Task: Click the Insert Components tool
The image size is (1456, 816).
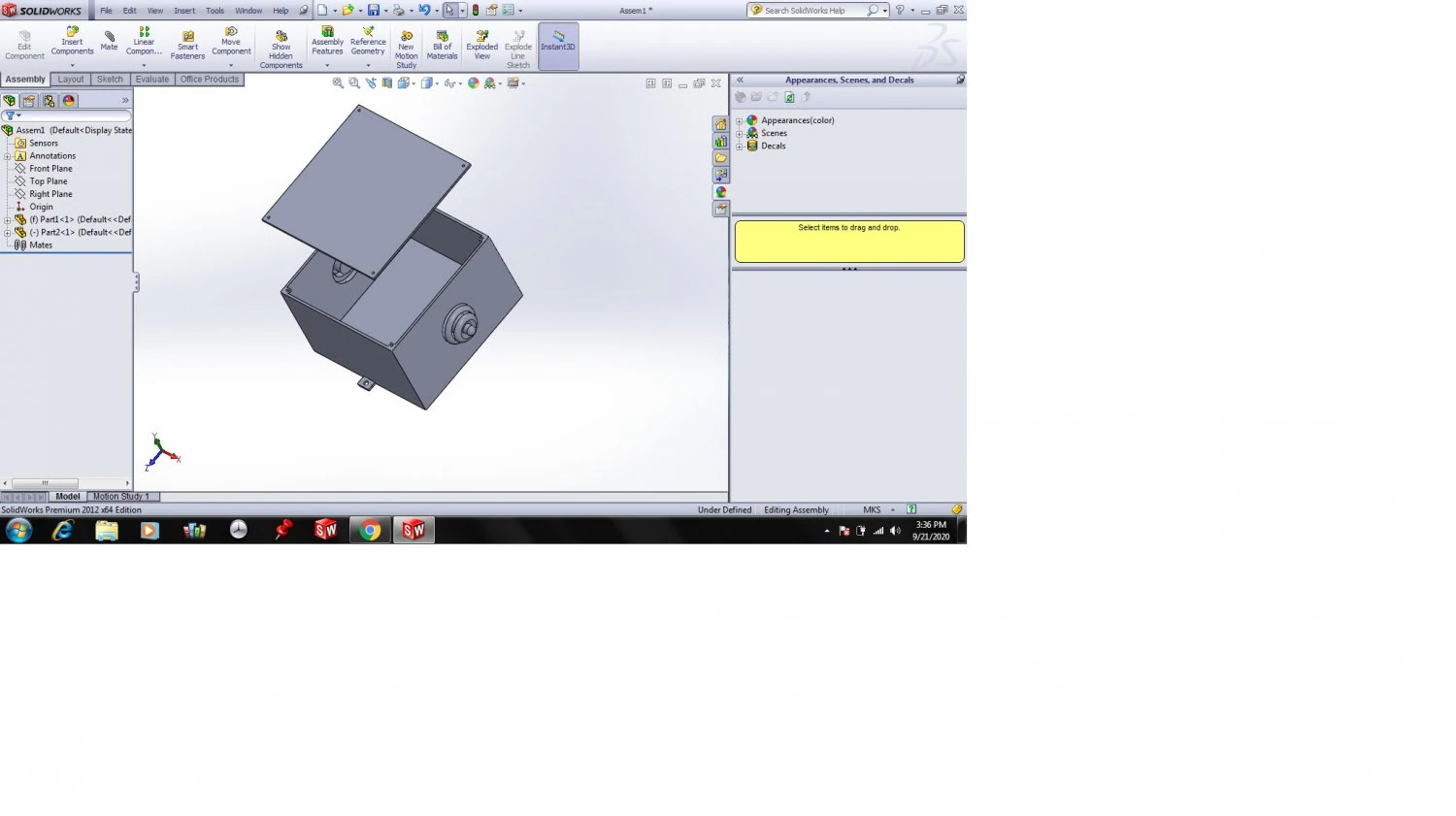Action: coord(72,42)
